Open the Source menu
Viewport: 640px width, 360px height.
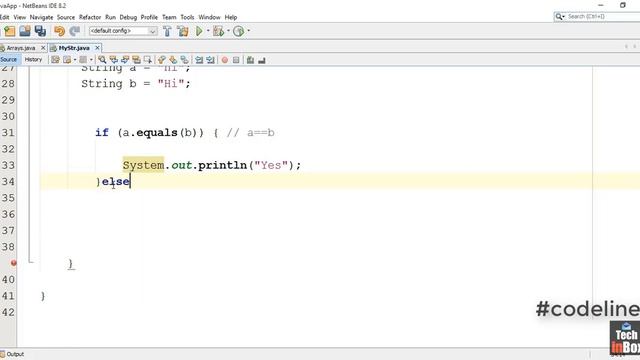[66, 17]
